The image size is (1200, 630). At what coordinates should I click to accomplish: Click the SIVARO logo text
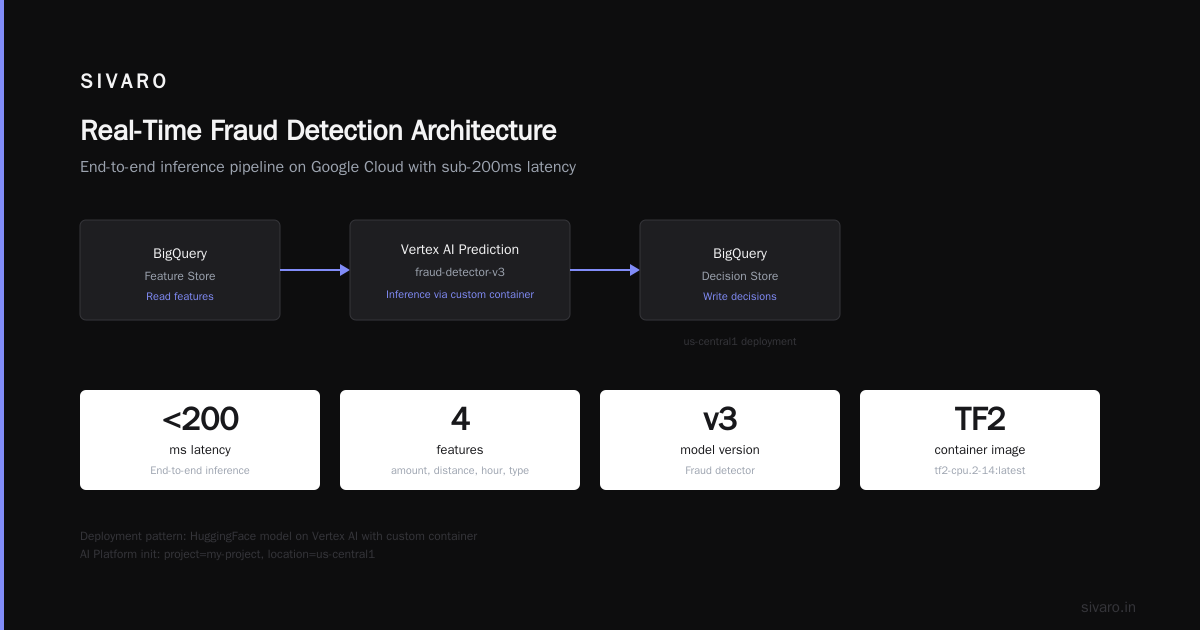(x=124, y=82)
